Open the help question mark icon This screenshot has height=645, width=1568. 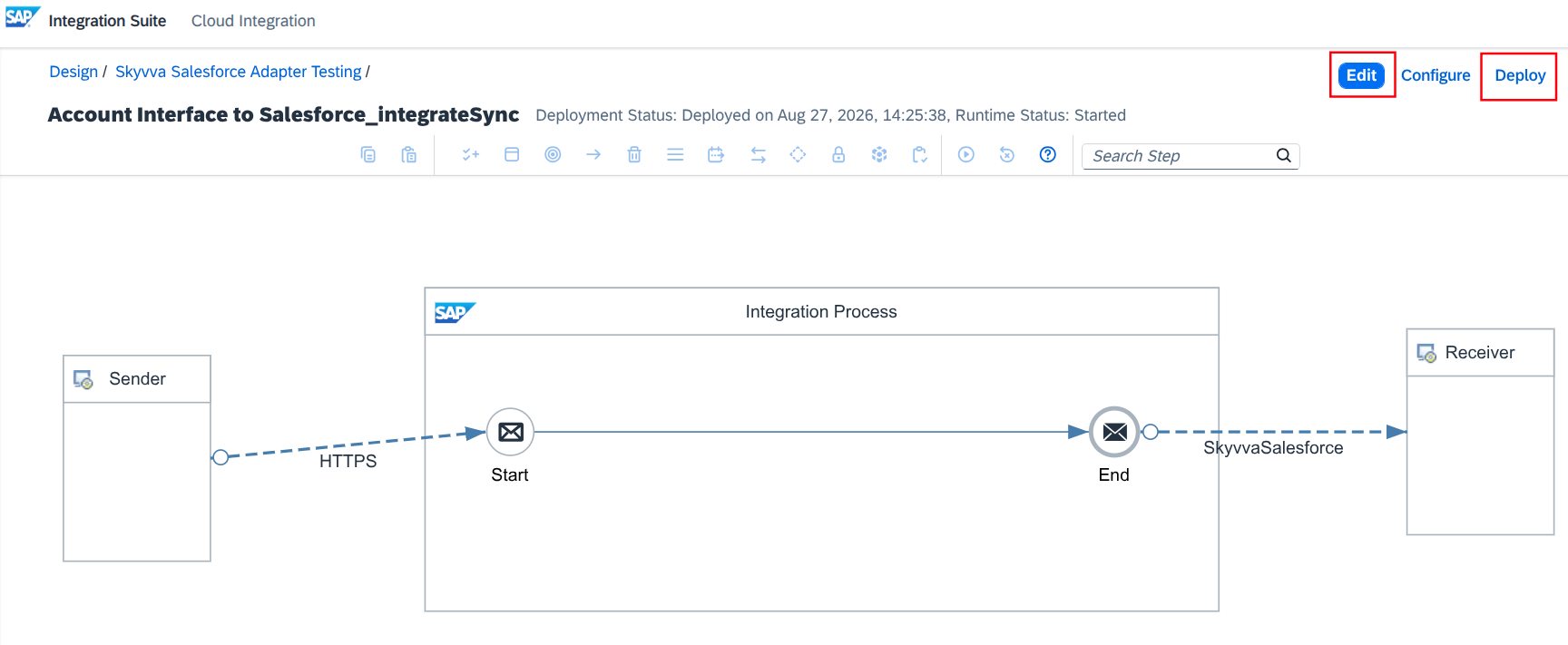pos(1047,154)
